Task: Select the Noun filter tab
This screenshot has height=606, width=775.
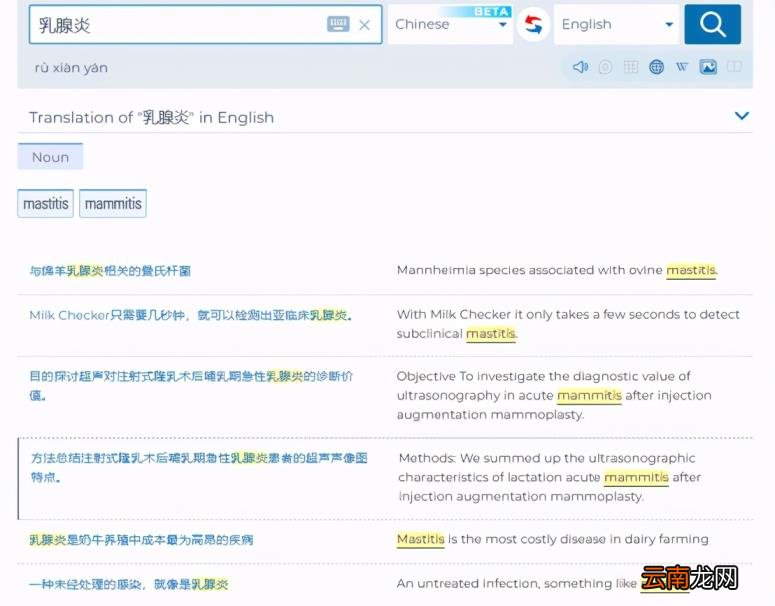Action: tap(50, 157)
